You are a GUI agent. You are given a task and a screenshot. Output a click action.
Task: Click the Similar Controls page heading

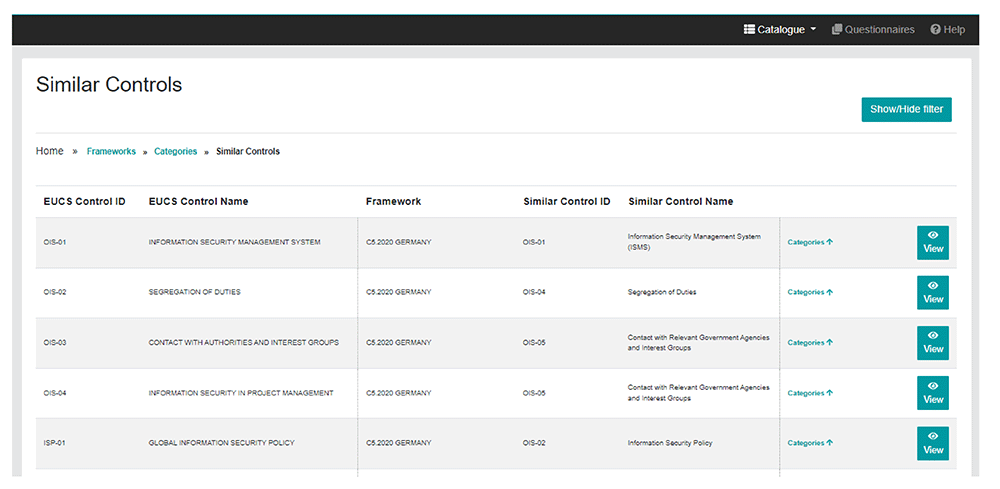click(109, 85)
